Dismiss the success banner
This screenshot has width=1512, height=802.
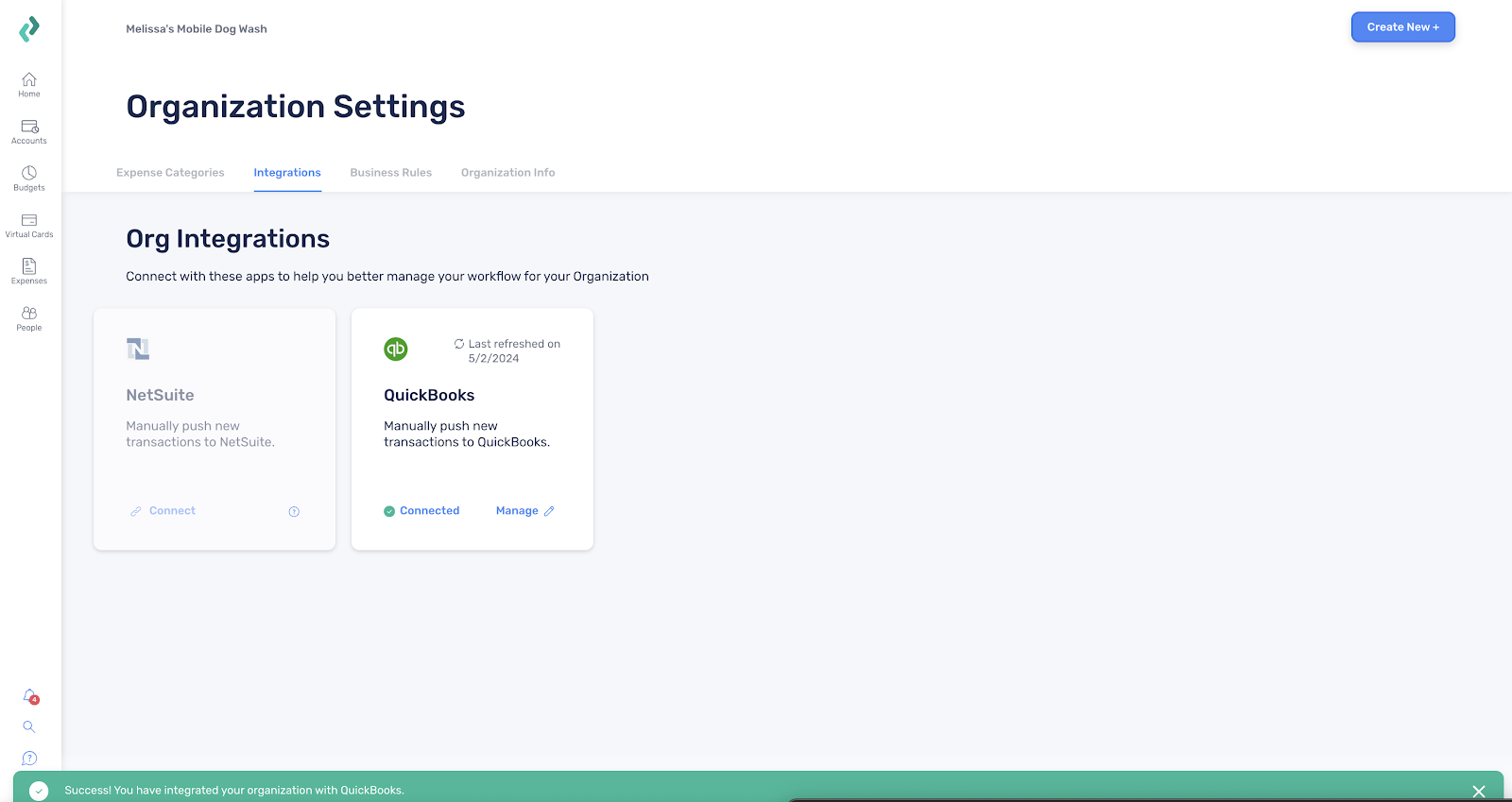coord(1479,792)
